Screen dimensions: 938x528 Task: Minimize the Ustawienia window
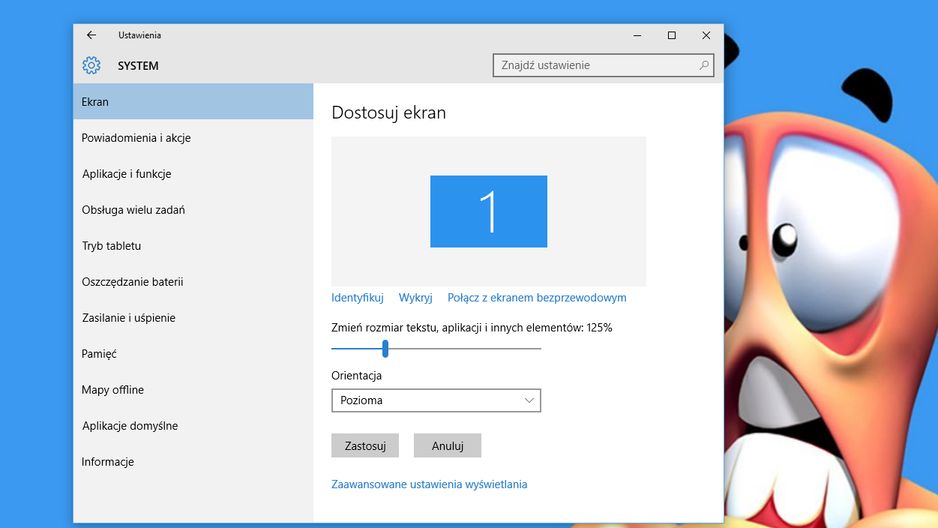point(637,35)
